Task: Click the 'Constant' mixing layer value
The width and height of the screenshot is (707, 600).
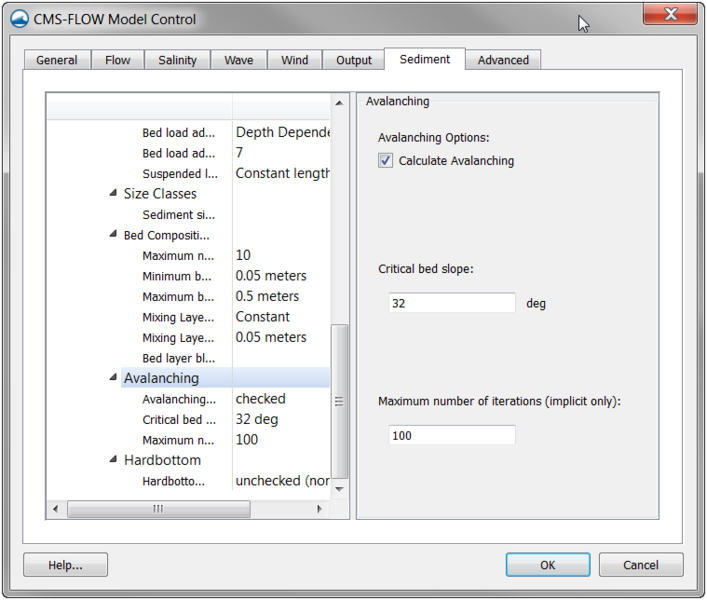Action: [x=262, y=316]
